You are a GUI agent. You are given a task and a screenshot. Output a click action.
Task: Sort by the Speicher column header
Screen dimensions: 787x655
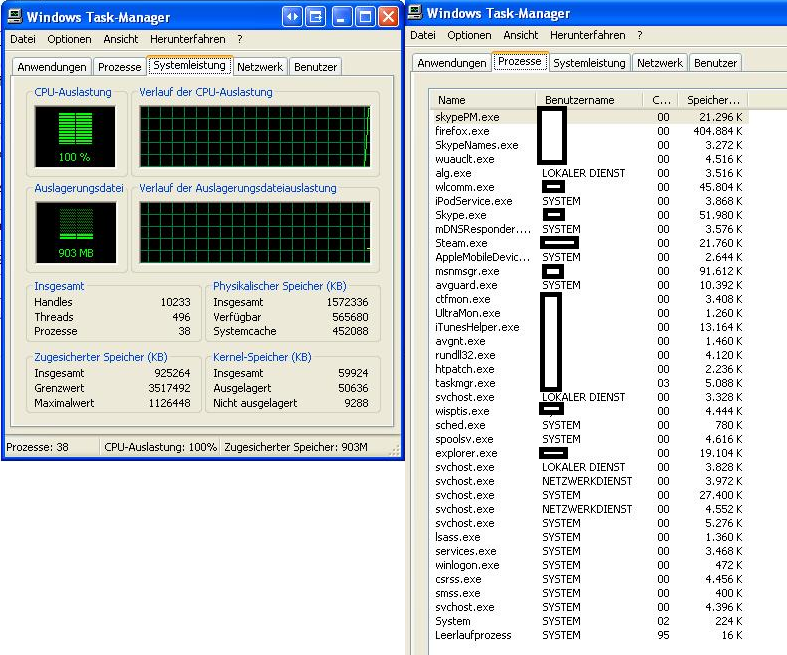click(x=712, y=100)
